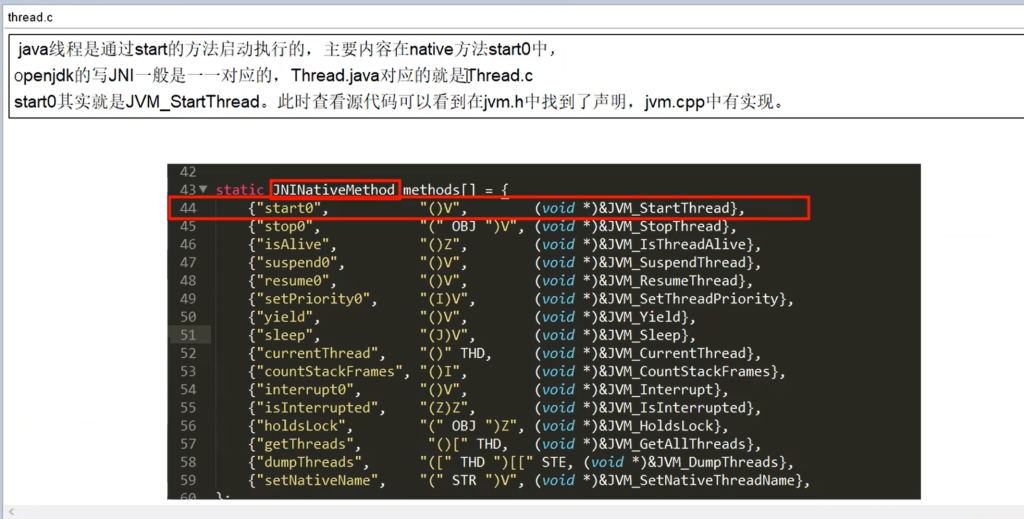
Task: Click the "JNINativeMethod" type name in code
Action: pyautogui.click(x=334, y=189)
